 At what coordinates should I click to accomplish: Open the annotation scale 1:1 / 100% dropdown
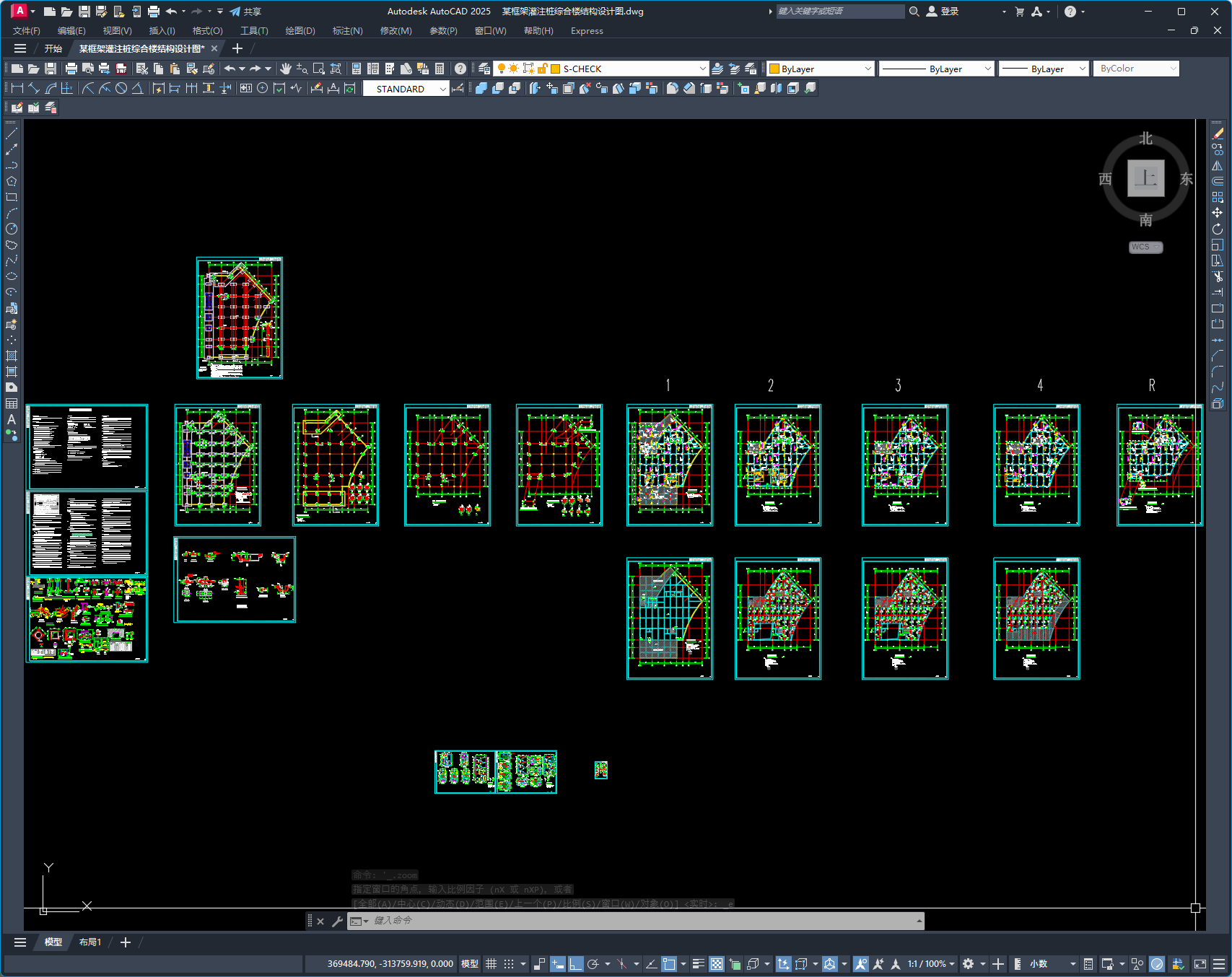(x=931, y=964)
